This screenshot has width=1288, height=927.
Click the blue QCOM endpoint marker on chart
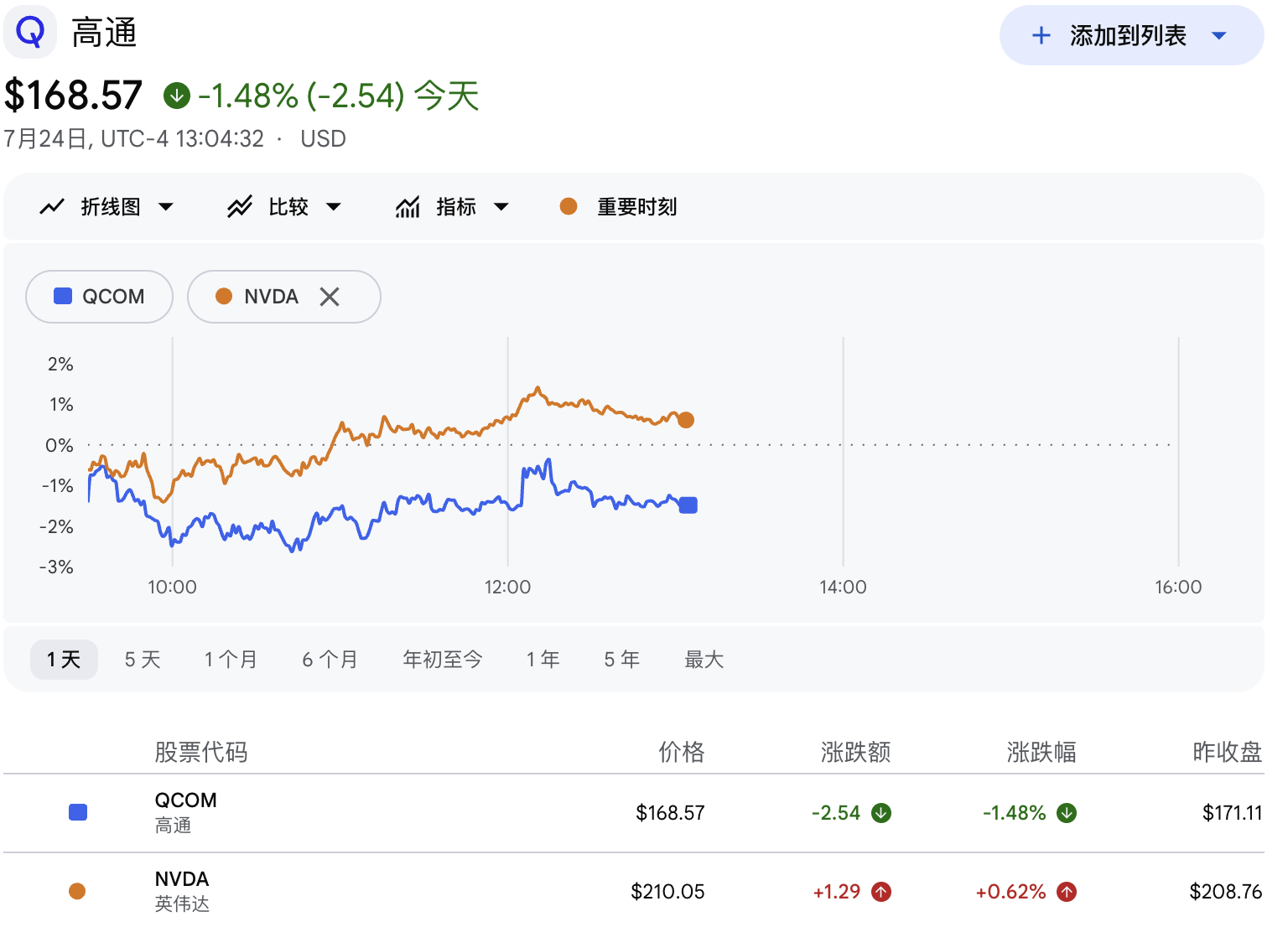click(x=688, y=505)
